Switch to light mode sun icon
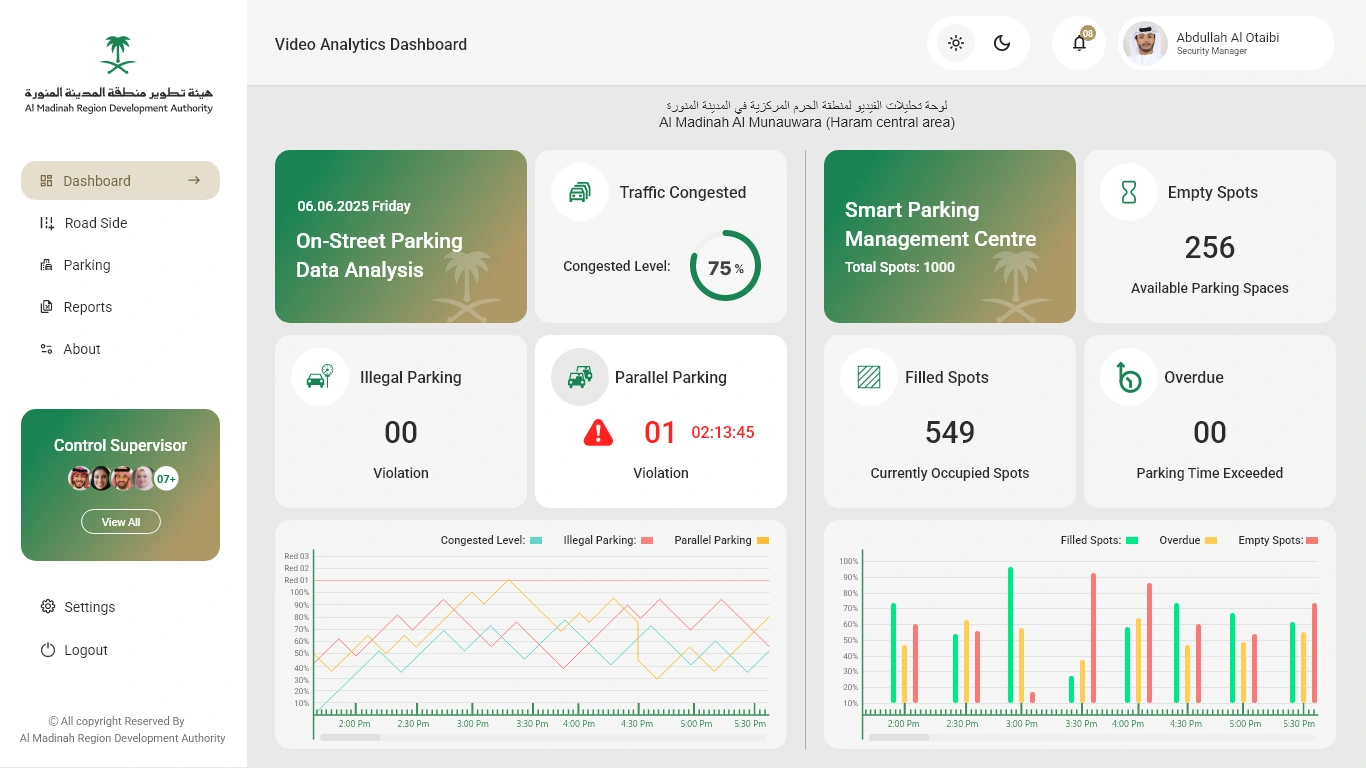 956,43
